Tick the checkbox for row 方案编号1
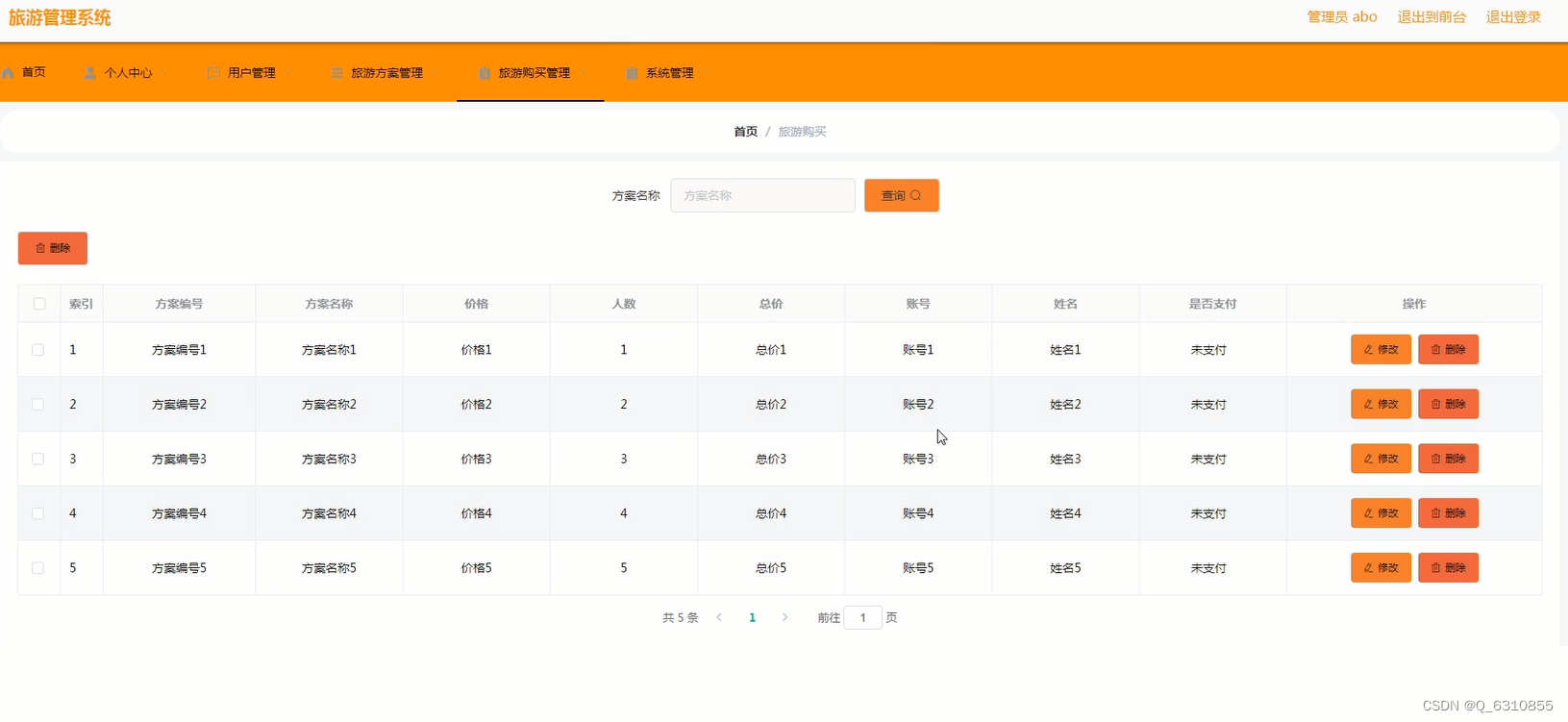The width and height of the screenshot is (1568, 722). (38, 350)
